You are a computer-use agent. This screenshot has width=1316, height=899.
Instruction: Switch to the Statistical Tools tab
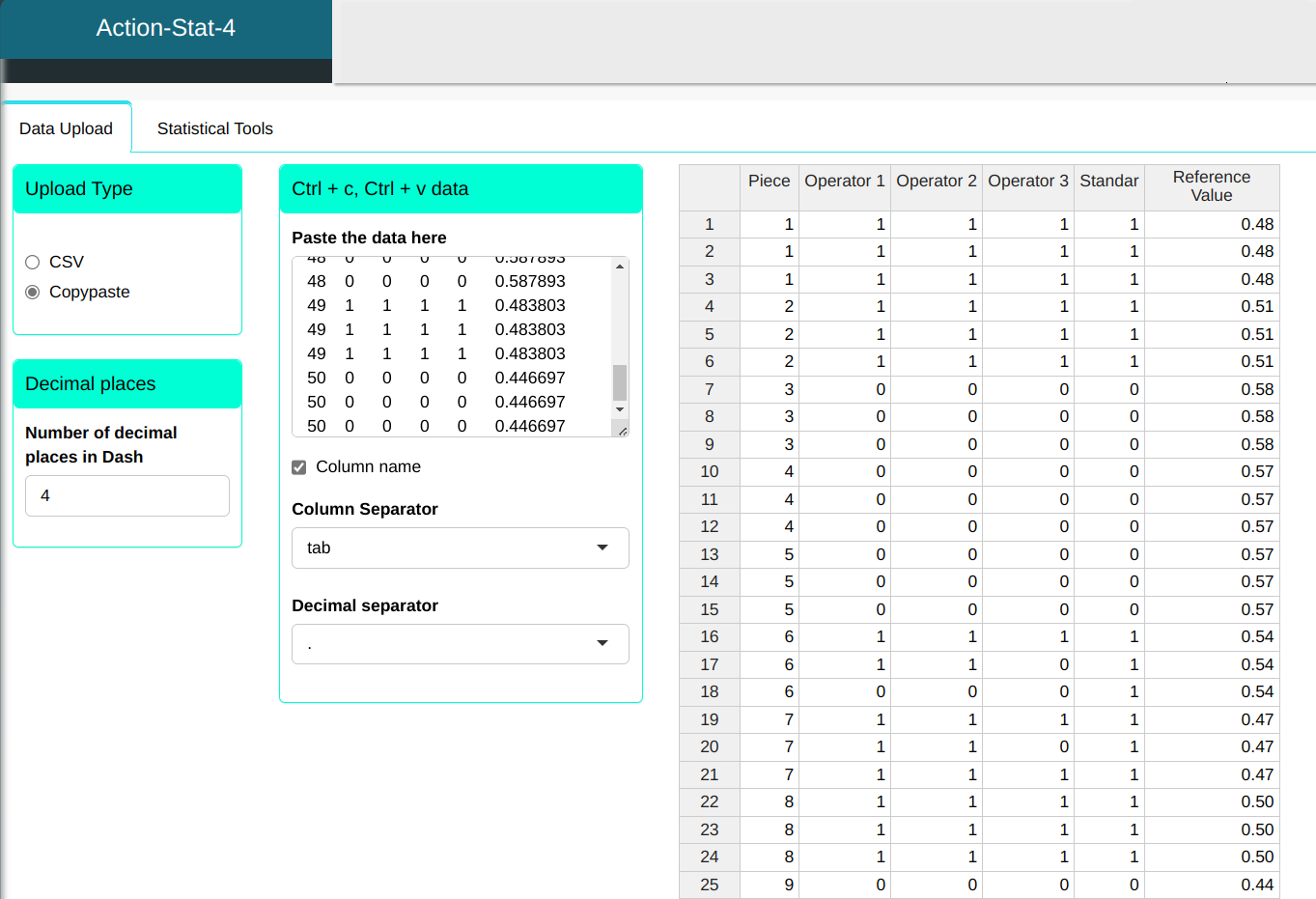214,128
